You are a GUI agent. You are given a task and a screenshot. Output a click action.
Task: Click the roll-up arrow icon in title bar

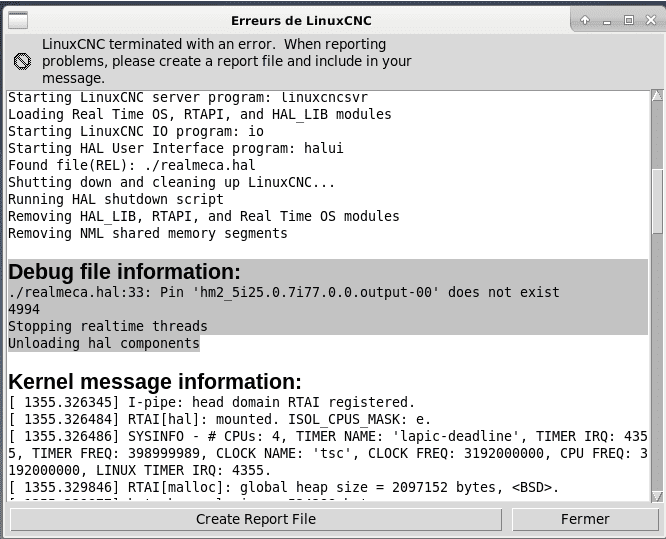[x=585, y=19]
